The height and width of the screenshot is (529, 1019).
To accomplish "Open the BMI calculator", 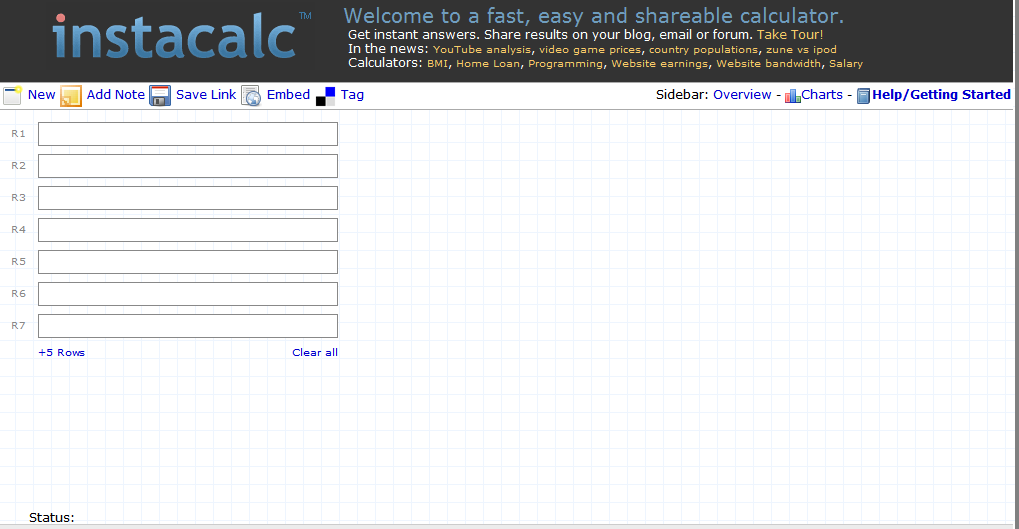I will (x=437, y=64).
